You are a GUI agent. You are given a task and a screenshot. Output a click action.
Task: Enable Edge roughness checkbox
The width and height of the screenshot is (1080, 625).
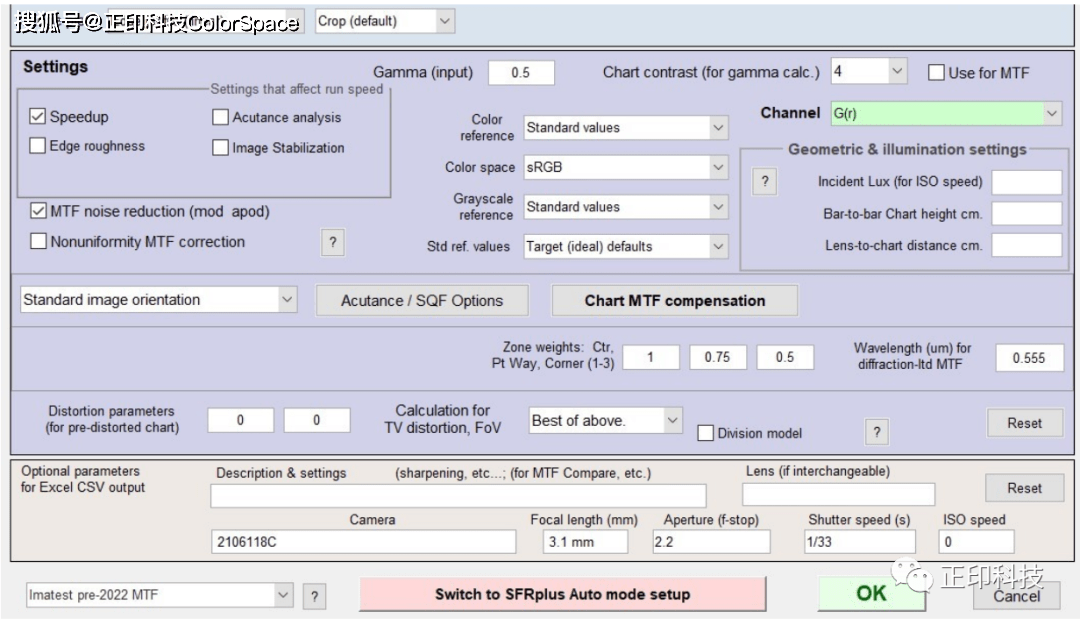[x=38, y=146]
